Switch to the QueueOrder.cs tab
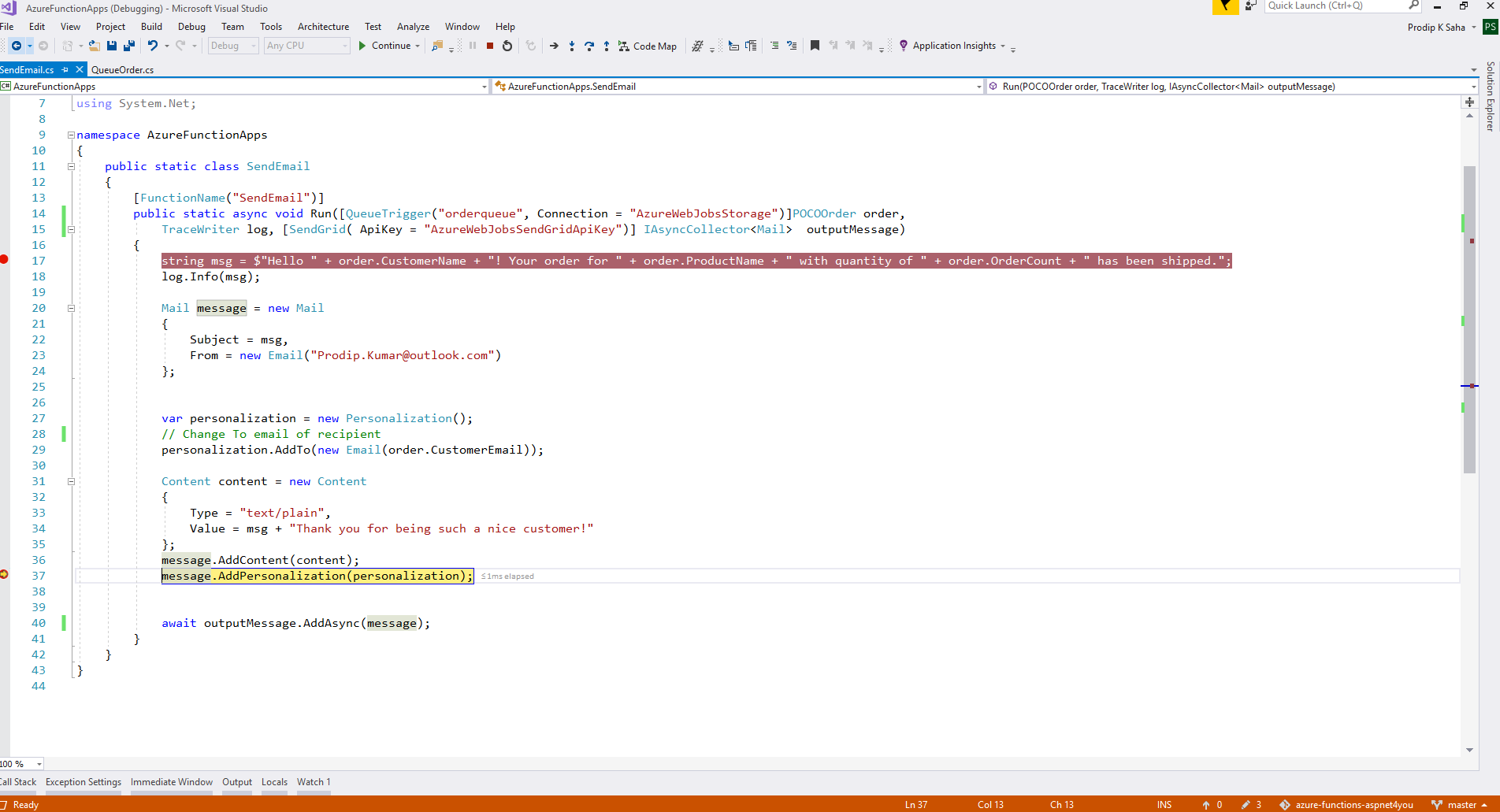The image size is (1500, 812). pos(122,70)
